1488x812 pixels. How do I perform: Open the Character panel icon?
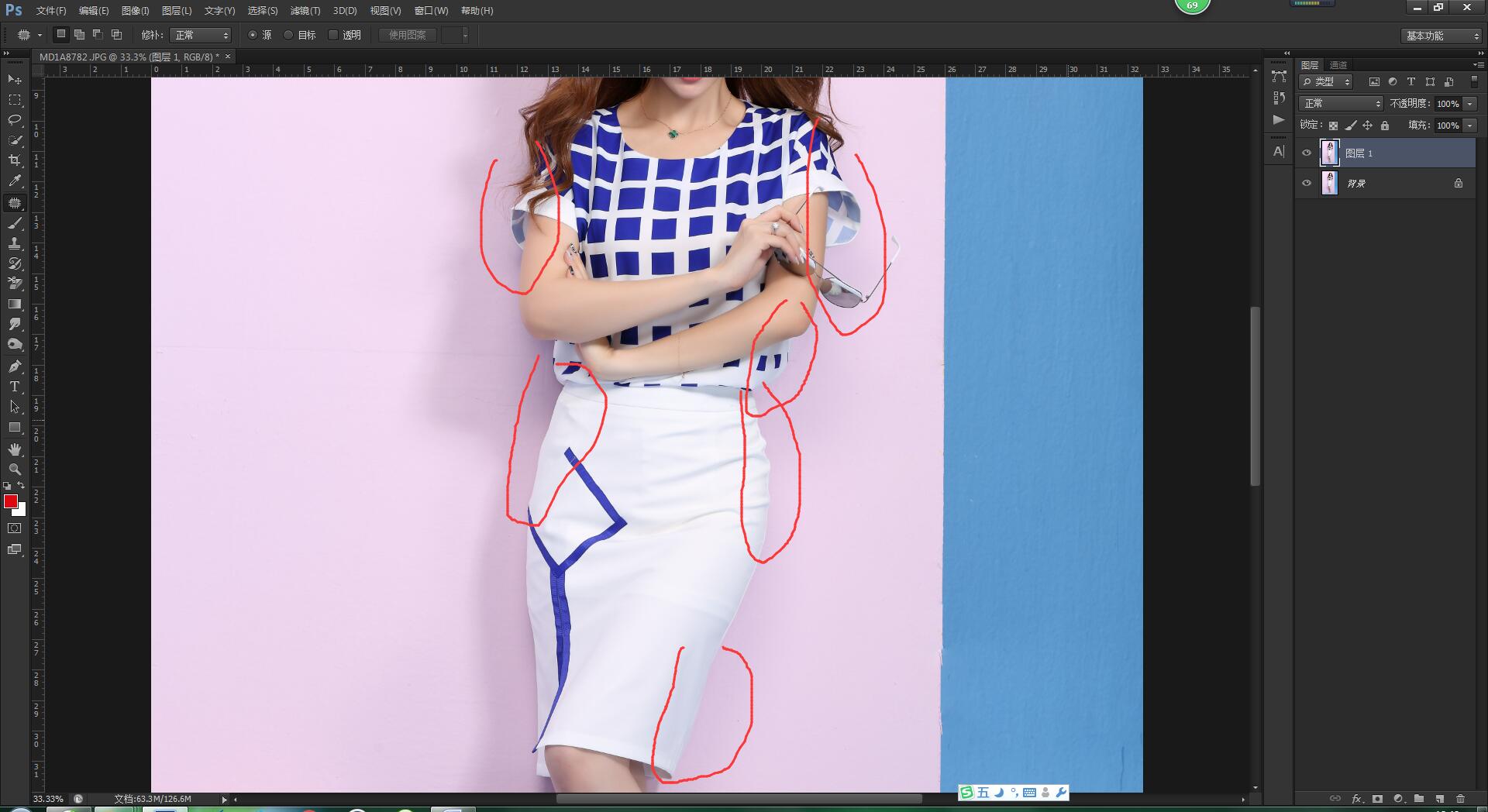pos(1279,151)
